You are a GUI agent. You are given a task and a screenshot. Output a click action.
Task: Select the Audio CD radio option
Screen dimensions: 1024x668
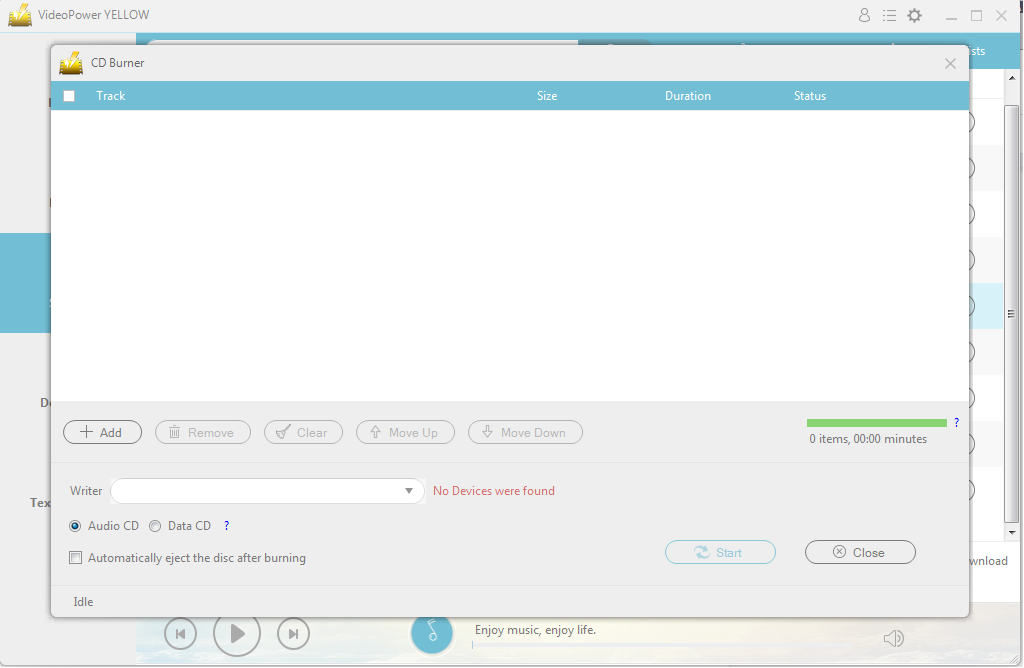coord(76,526)
